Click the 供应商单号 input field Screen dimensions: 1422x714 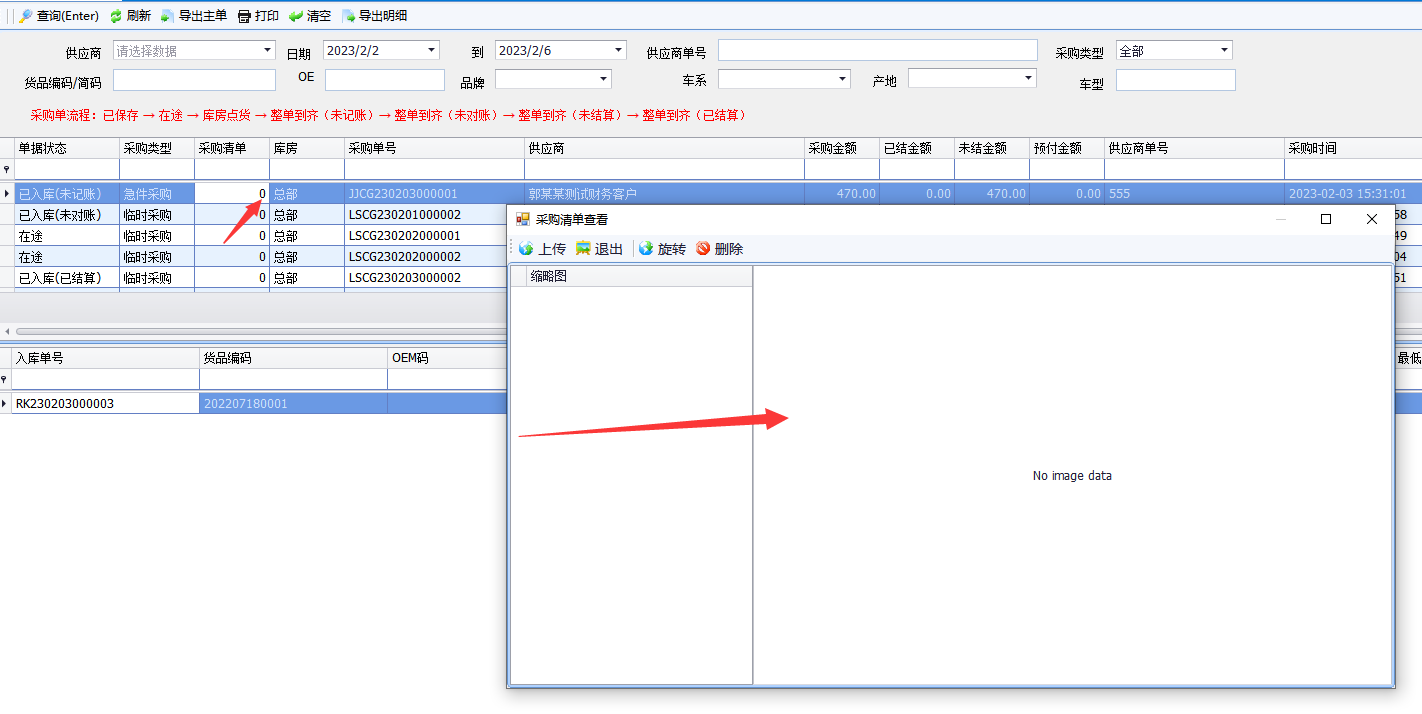click(878, 50)
